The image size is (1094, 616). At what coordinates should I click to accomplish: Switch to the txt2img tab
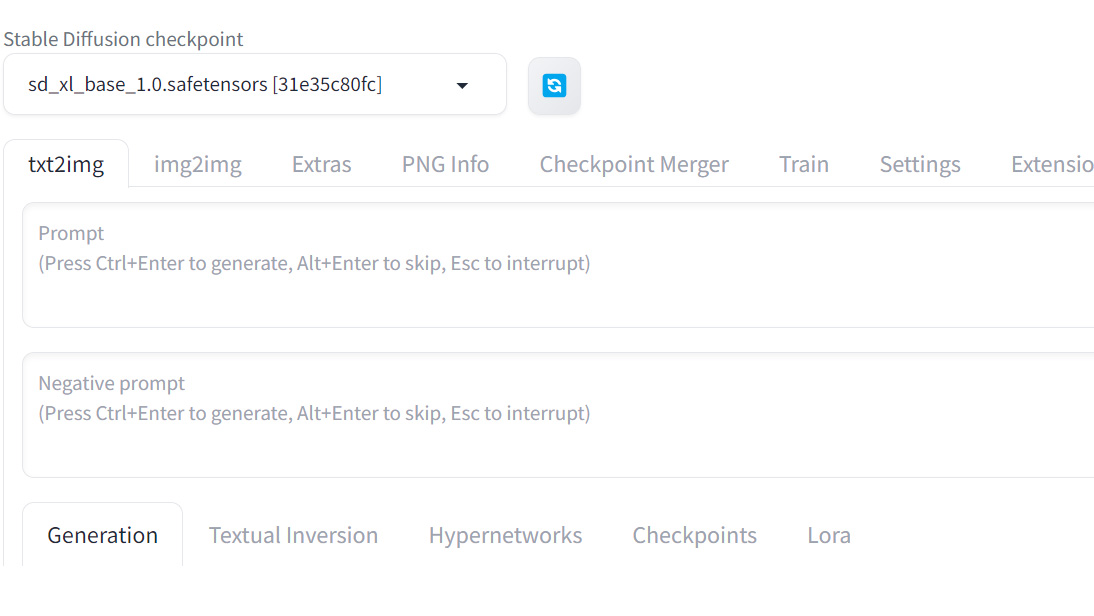click(66, 164)
